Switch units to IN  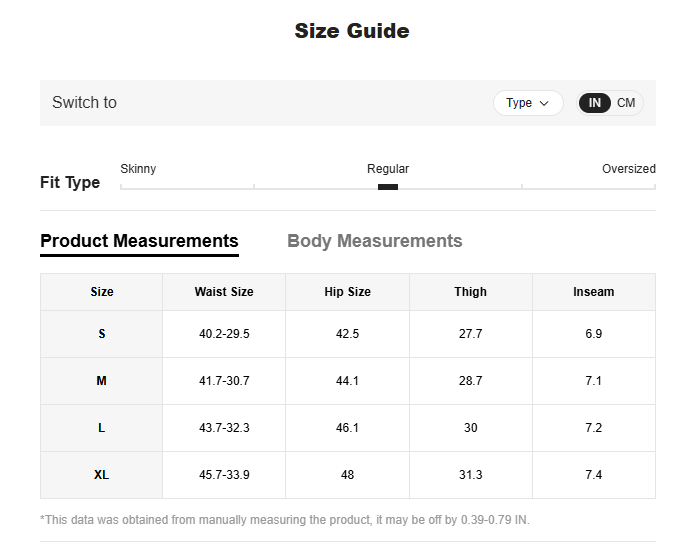tap(595, 103)
